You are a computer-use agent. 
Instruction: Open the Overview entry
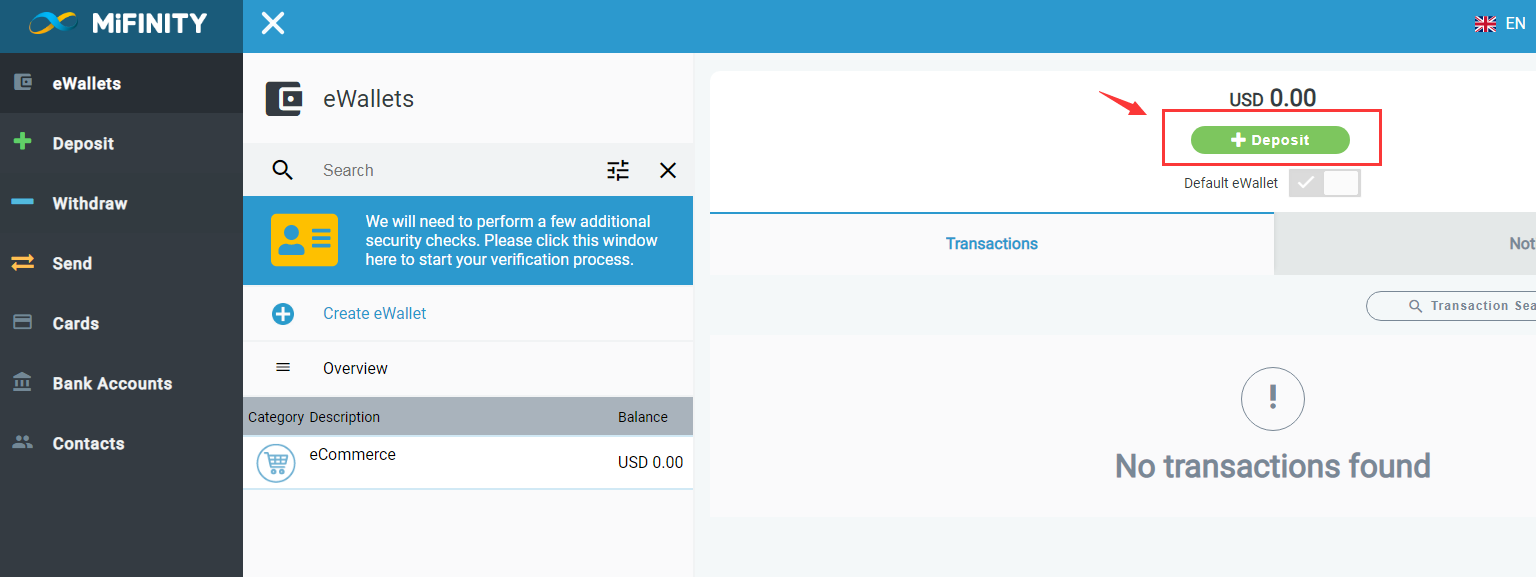tap(468, 368)
